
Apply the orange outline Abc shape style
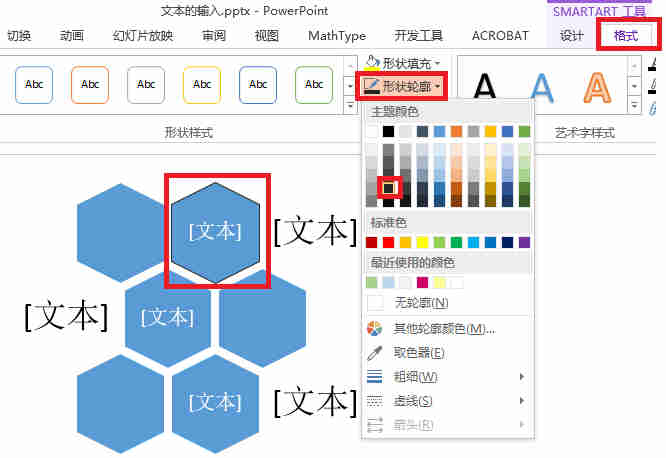90,85
